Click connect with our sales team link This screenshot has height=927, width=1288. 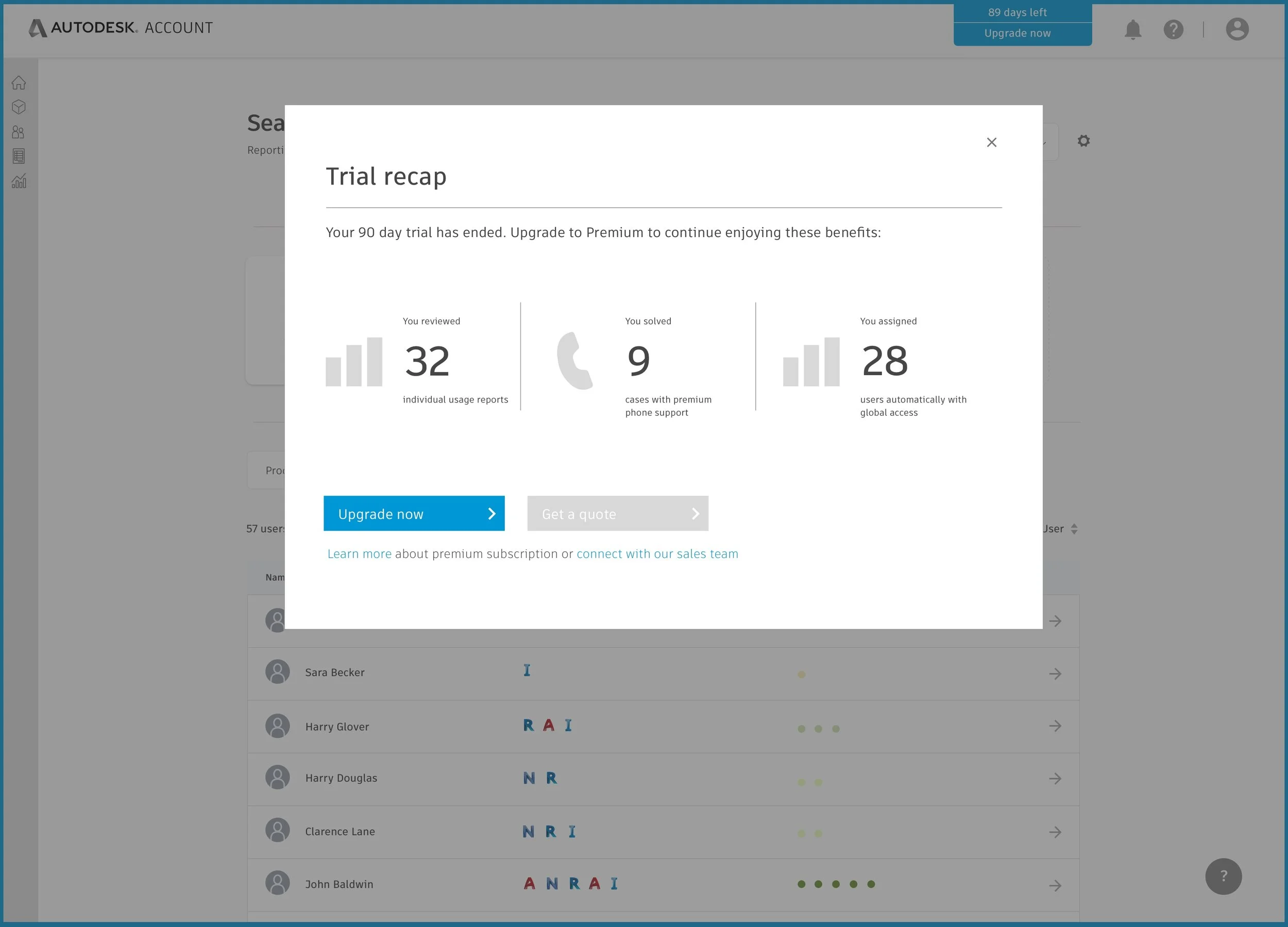click(657, 554)
